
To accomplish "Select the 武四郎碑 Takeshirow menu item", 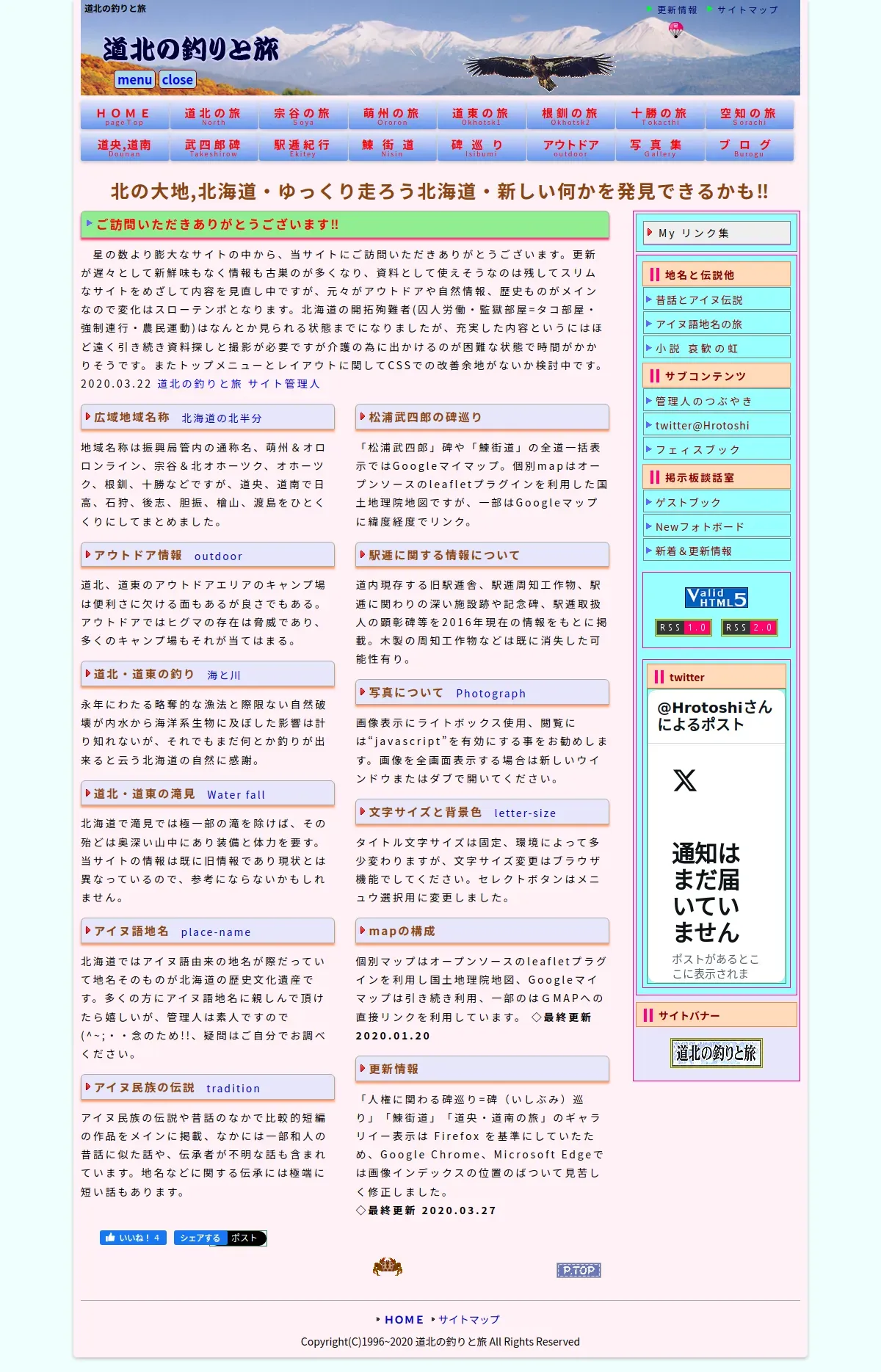I will pos(214,147).
